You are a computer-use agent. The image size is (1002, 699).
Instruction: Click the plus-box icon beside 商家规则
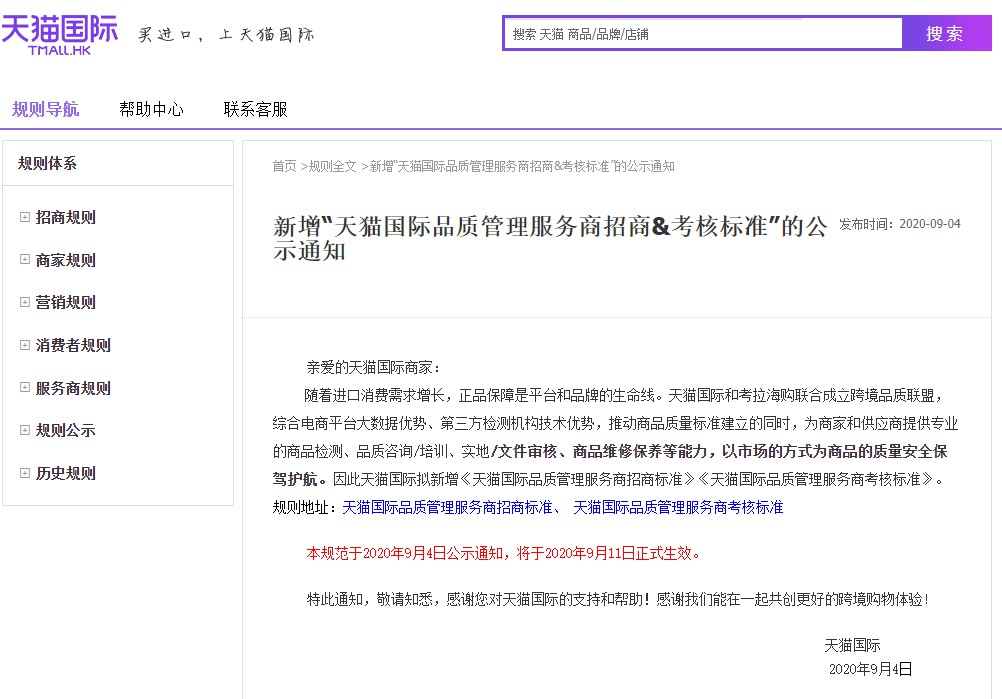point(23,259)
